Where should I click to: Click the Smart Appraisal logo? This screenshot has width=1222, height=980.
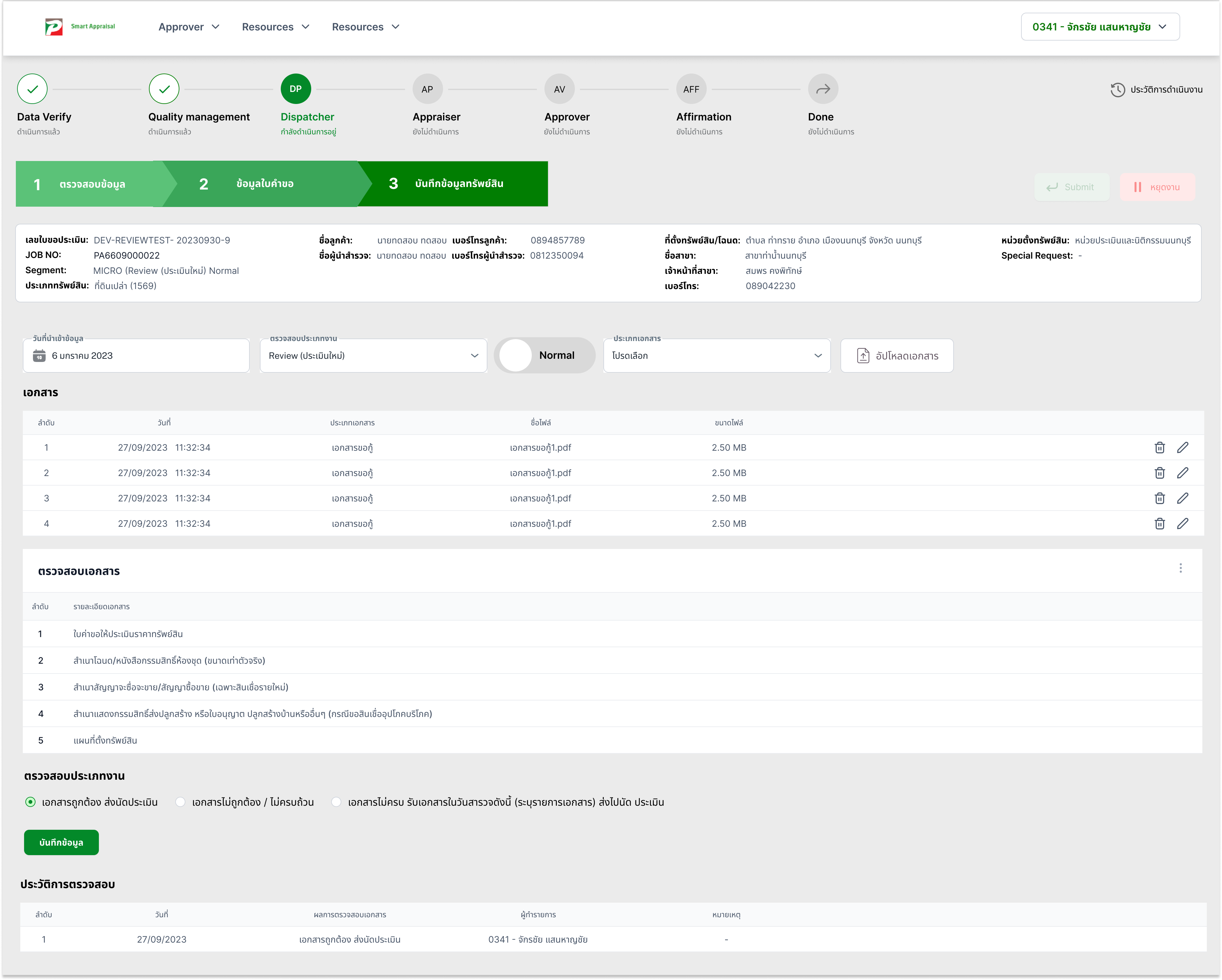pyautogui.click(x=80, y=27)
